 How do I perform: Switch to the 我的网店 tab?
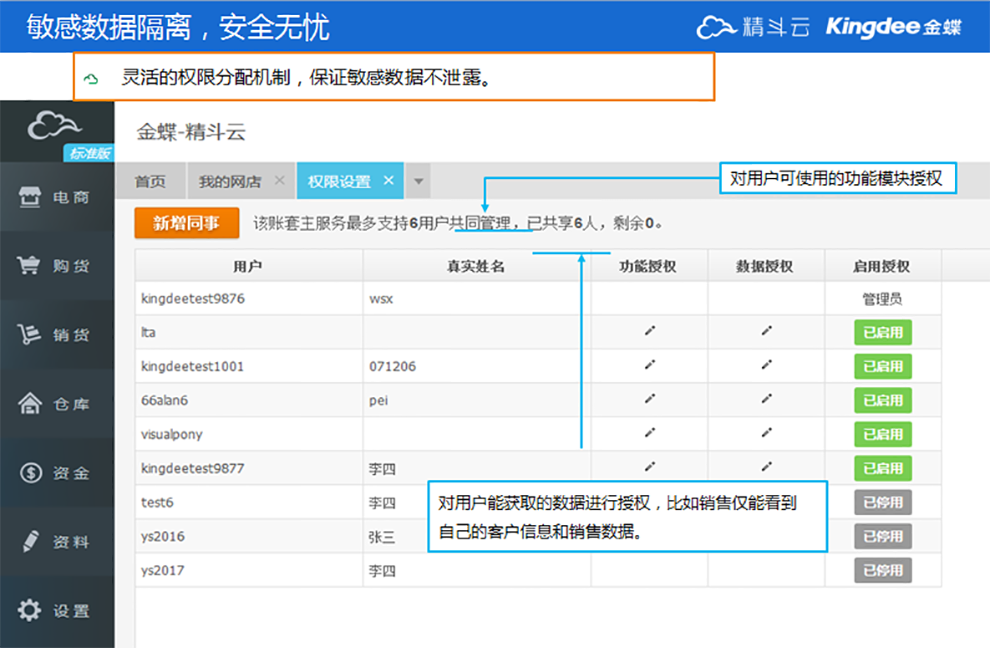pos(230,182)
